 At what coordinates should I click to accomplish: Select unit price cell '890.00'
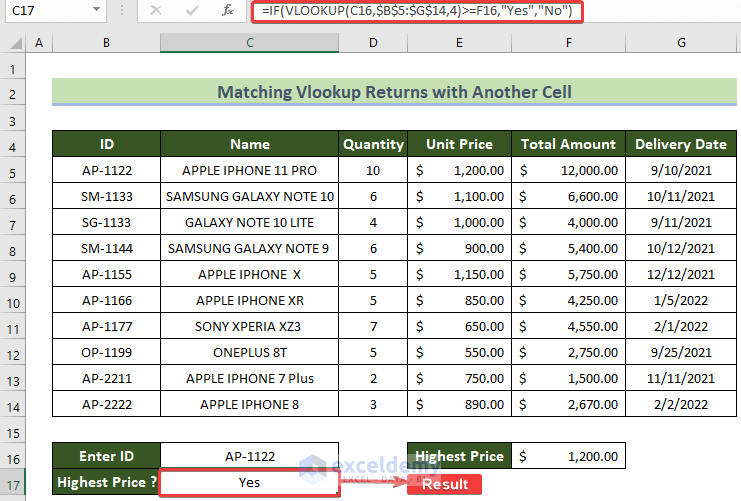(x=459, y=404)
